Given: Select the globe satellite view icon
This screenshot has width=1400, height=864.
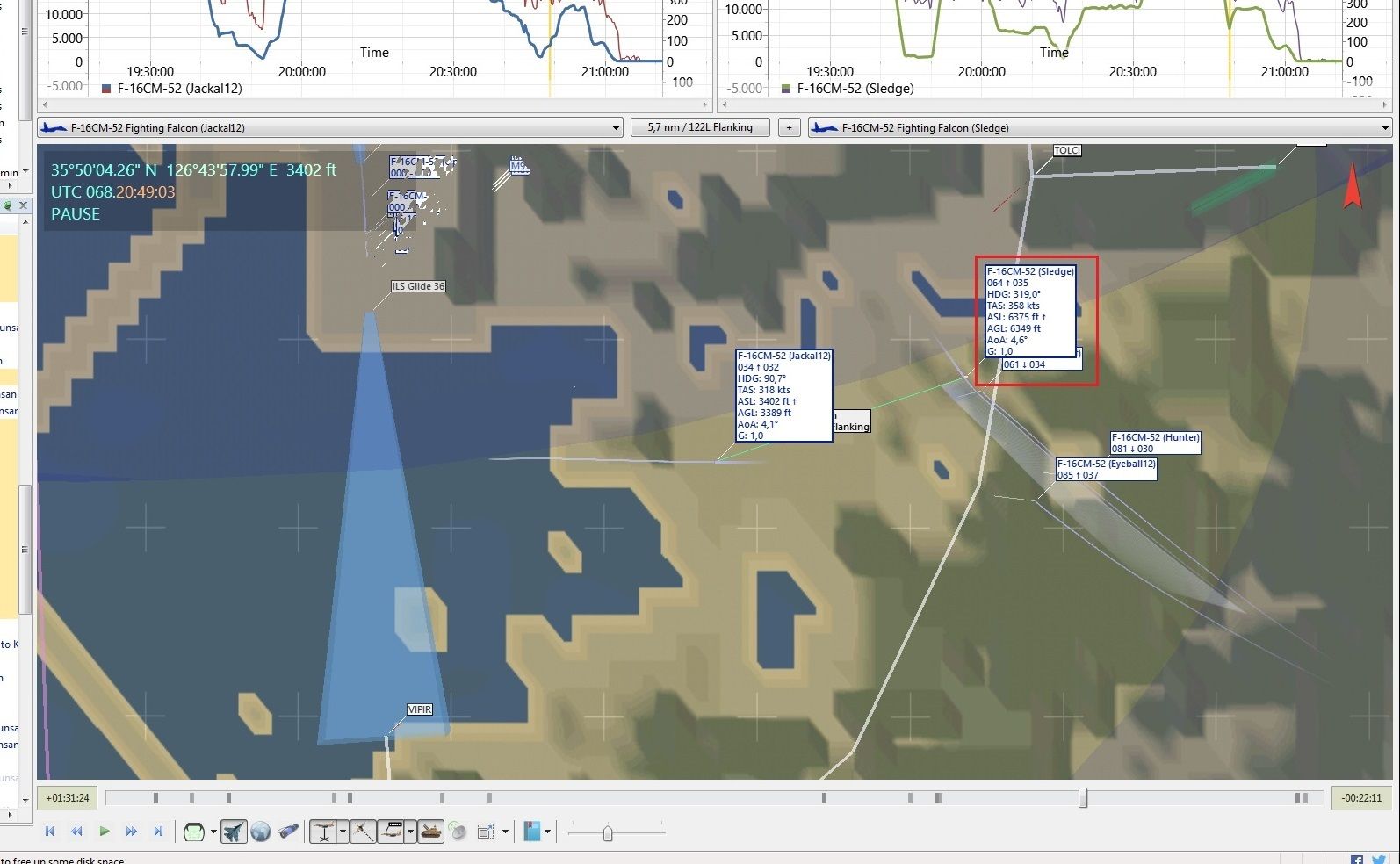Looking at the screenshot, I should pyautogui.click(x=260, y=832).
